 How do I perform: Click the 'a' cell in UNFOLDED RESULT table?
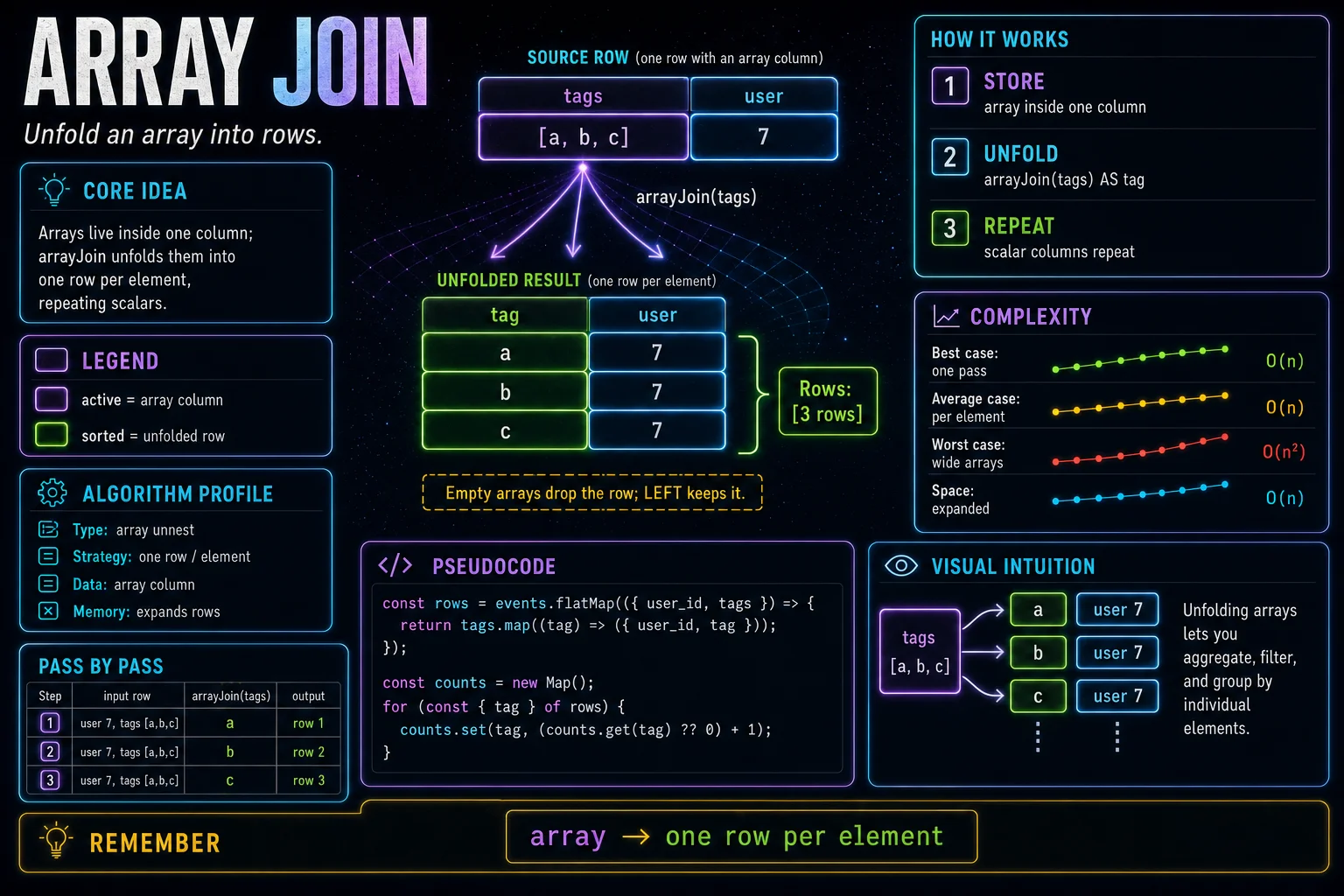point(505,353)
